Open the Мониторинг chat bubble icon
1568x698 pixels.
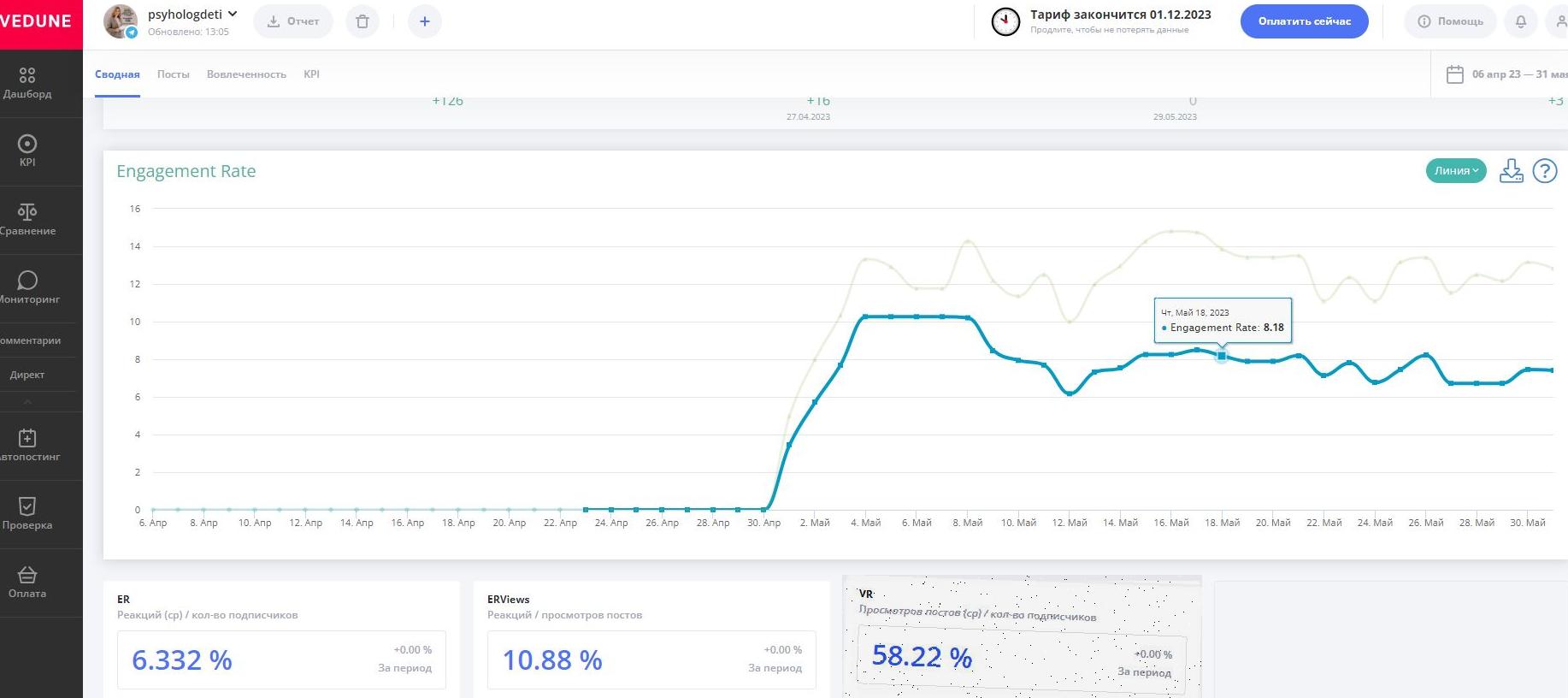click(x=27, y=280)
